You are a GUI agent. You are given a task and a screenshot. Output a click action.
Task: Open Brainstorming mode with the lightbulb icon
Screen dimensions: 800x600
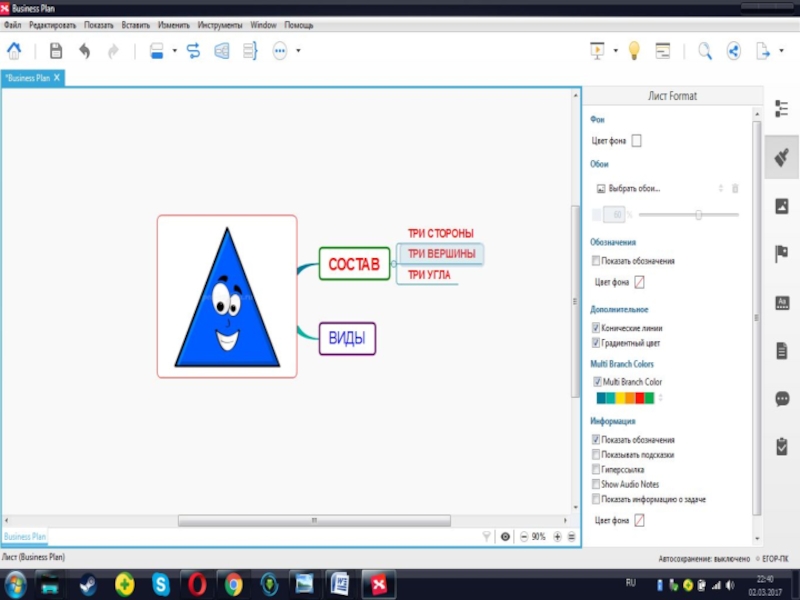pyautogui.click(x=633, y=51)
